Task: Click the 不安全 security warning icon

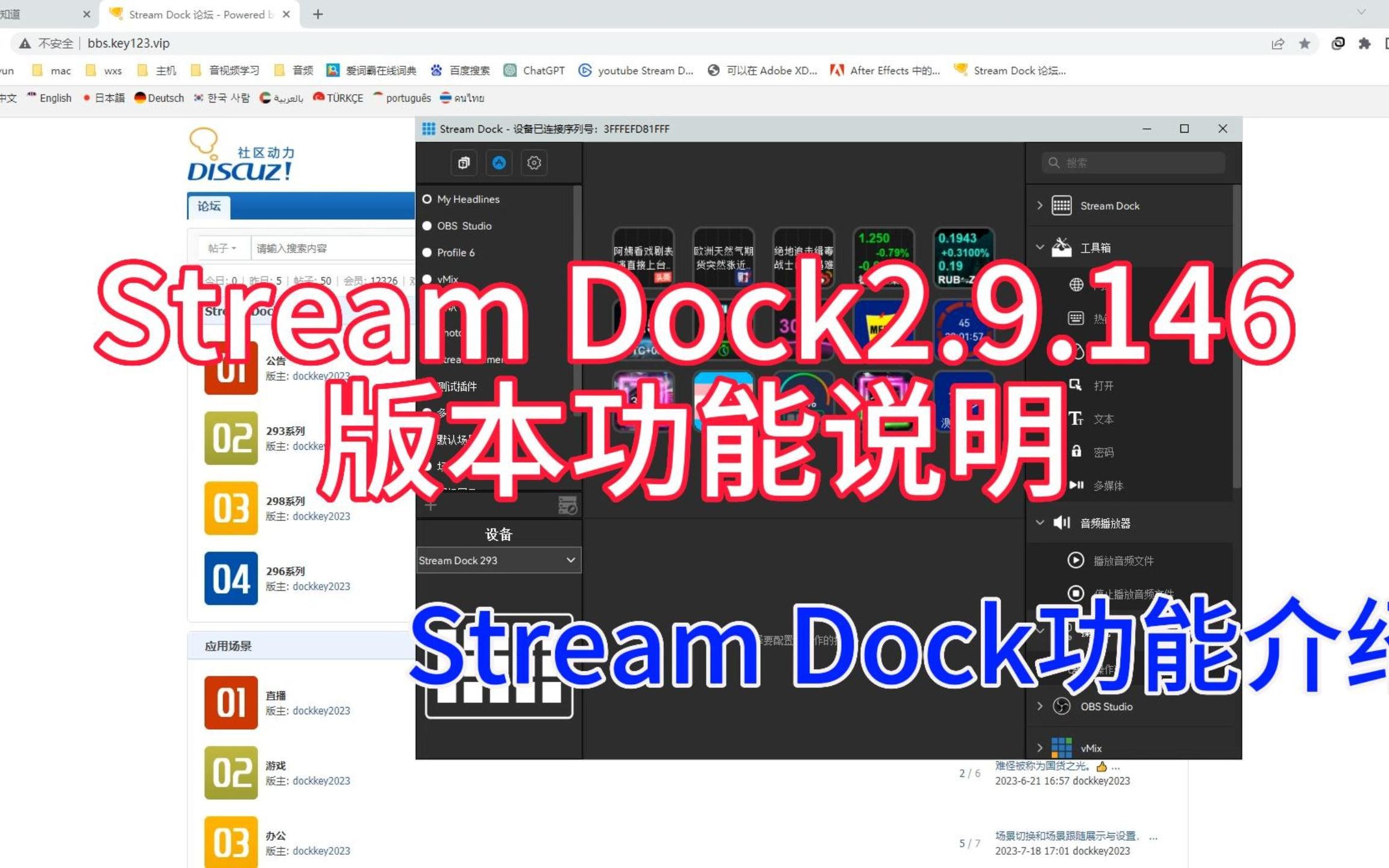Action: [x=25, y=43]
